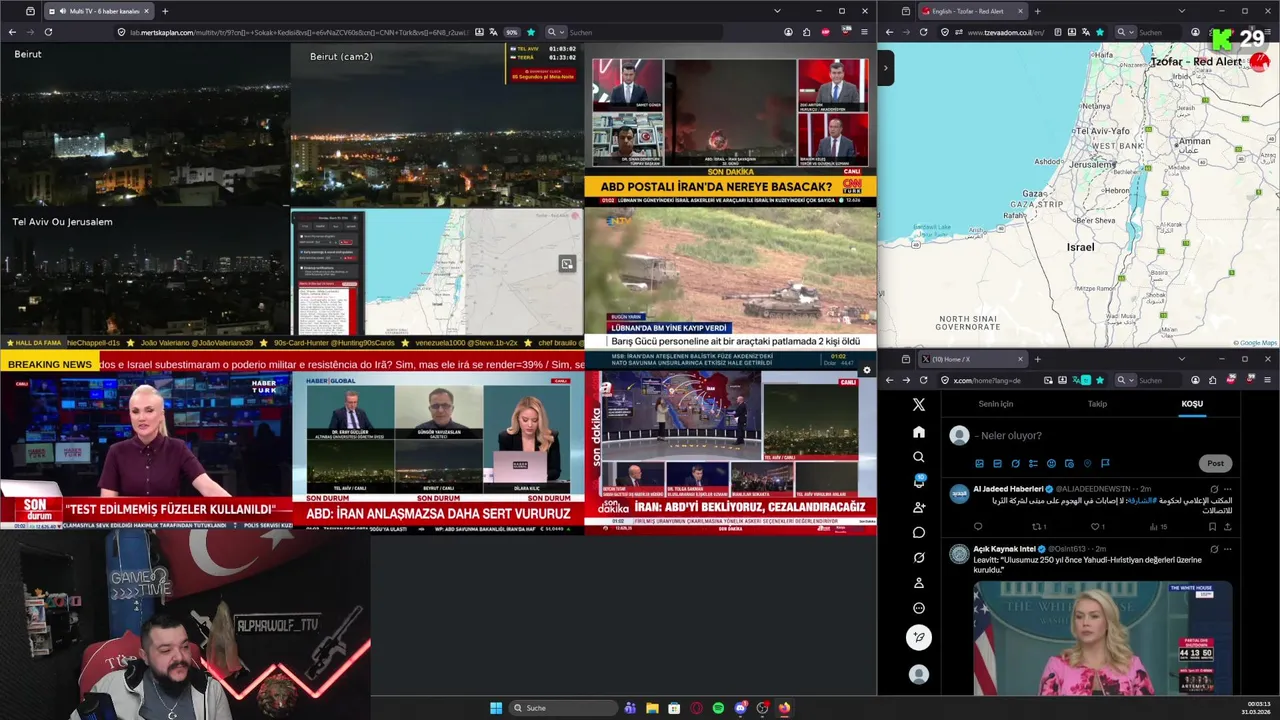Reload the Multi TV page
This screenshot has width=1280, height=720.
tap(48, 32)
